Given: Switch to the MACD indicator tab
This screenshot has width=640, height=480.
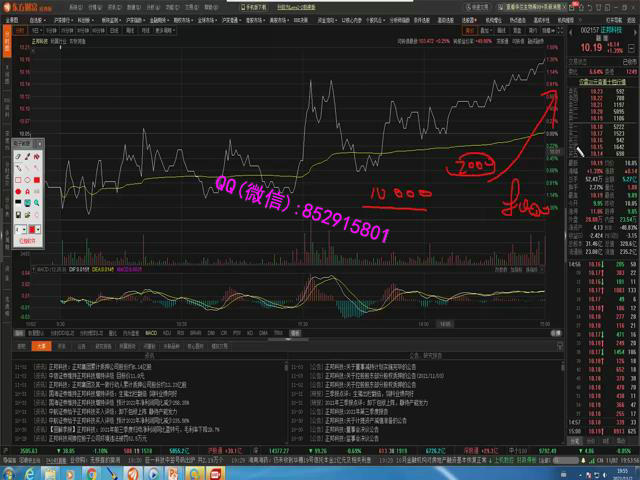Looking at the screenshot, I should click(150, 331).
